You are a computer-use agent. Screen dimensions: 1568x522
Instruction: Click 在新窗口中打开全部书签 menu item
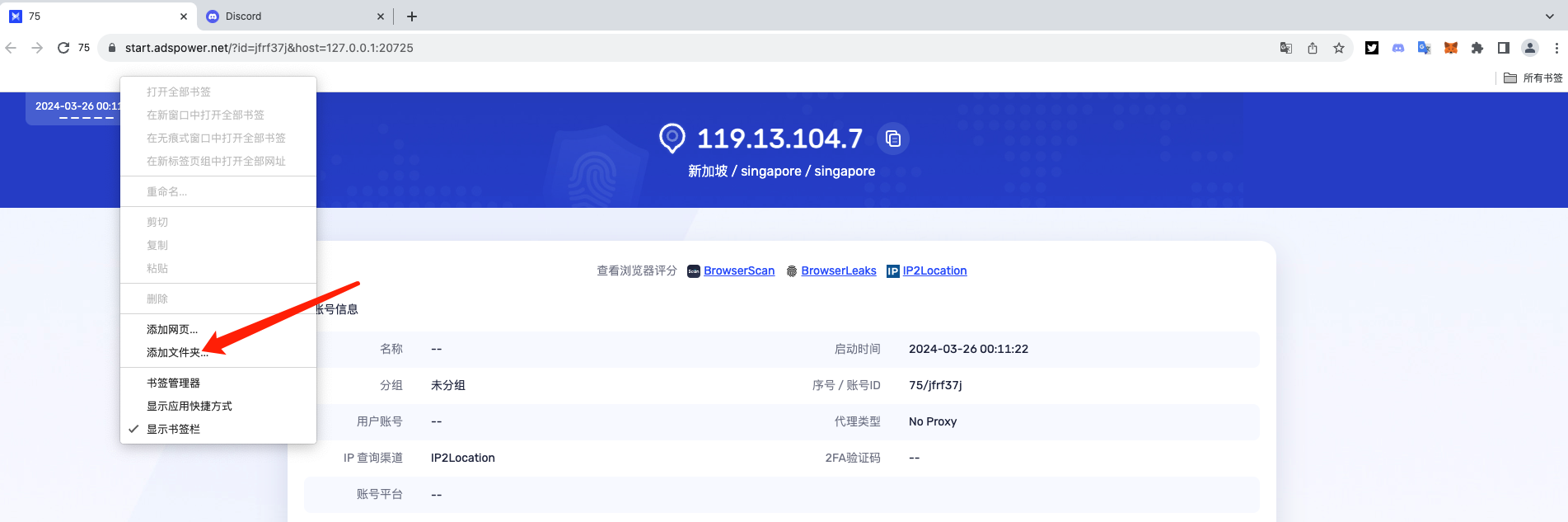tap(218, 115)
